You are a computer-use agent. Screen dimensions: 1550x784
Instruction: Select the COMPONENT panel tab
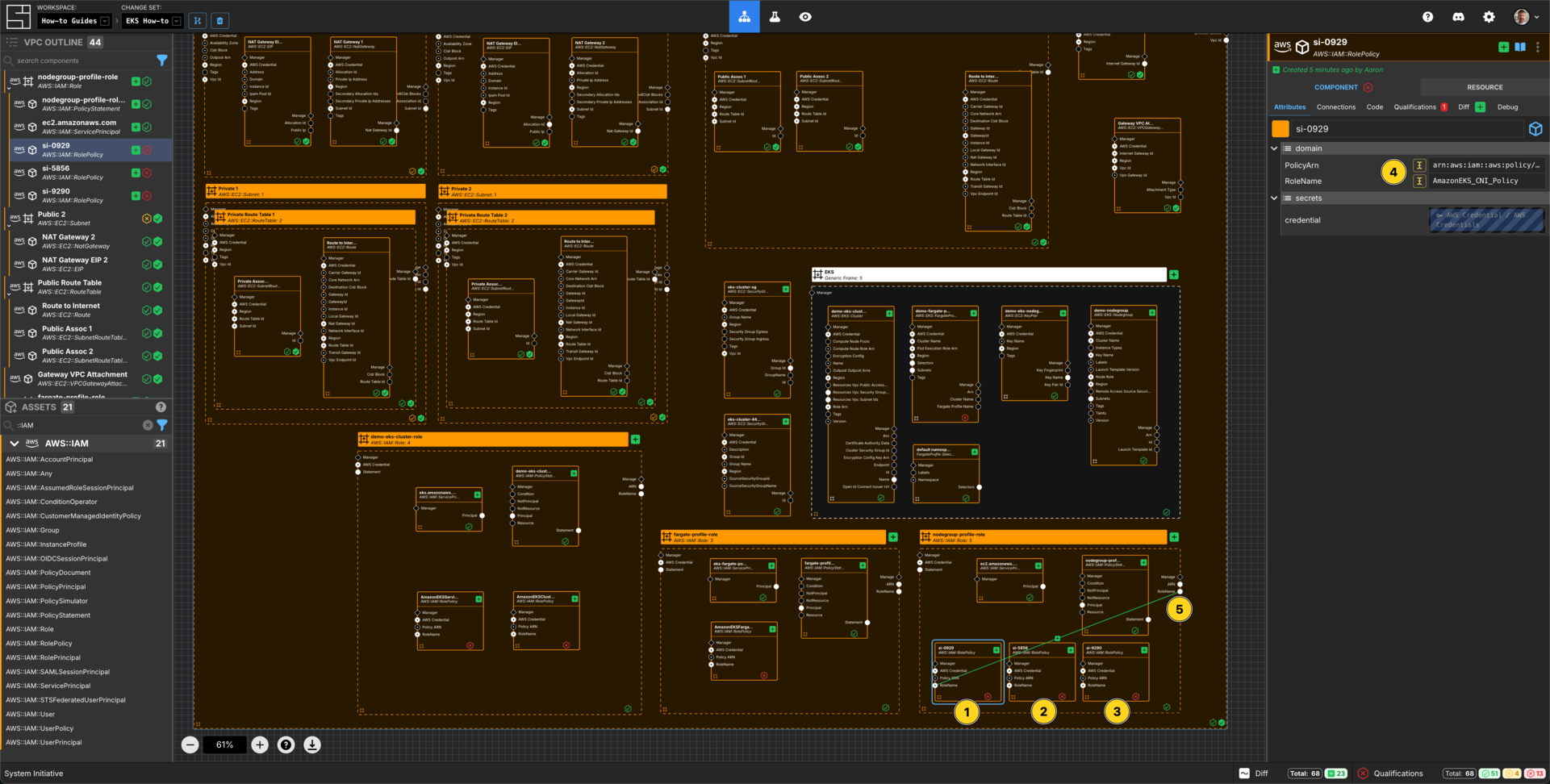[1343, 87]
